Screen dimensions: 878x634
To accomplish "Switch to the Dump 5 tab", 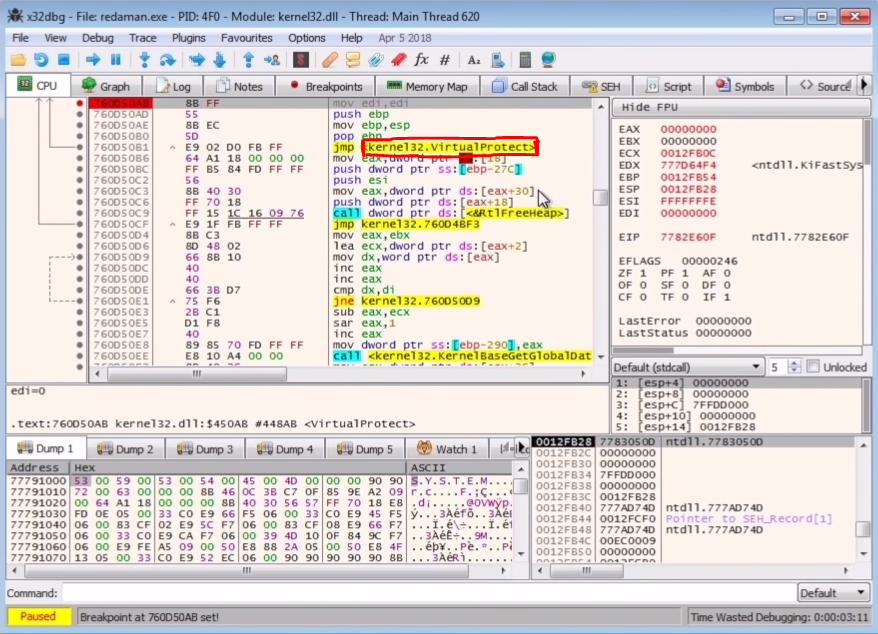I will [x=365, y=449].
